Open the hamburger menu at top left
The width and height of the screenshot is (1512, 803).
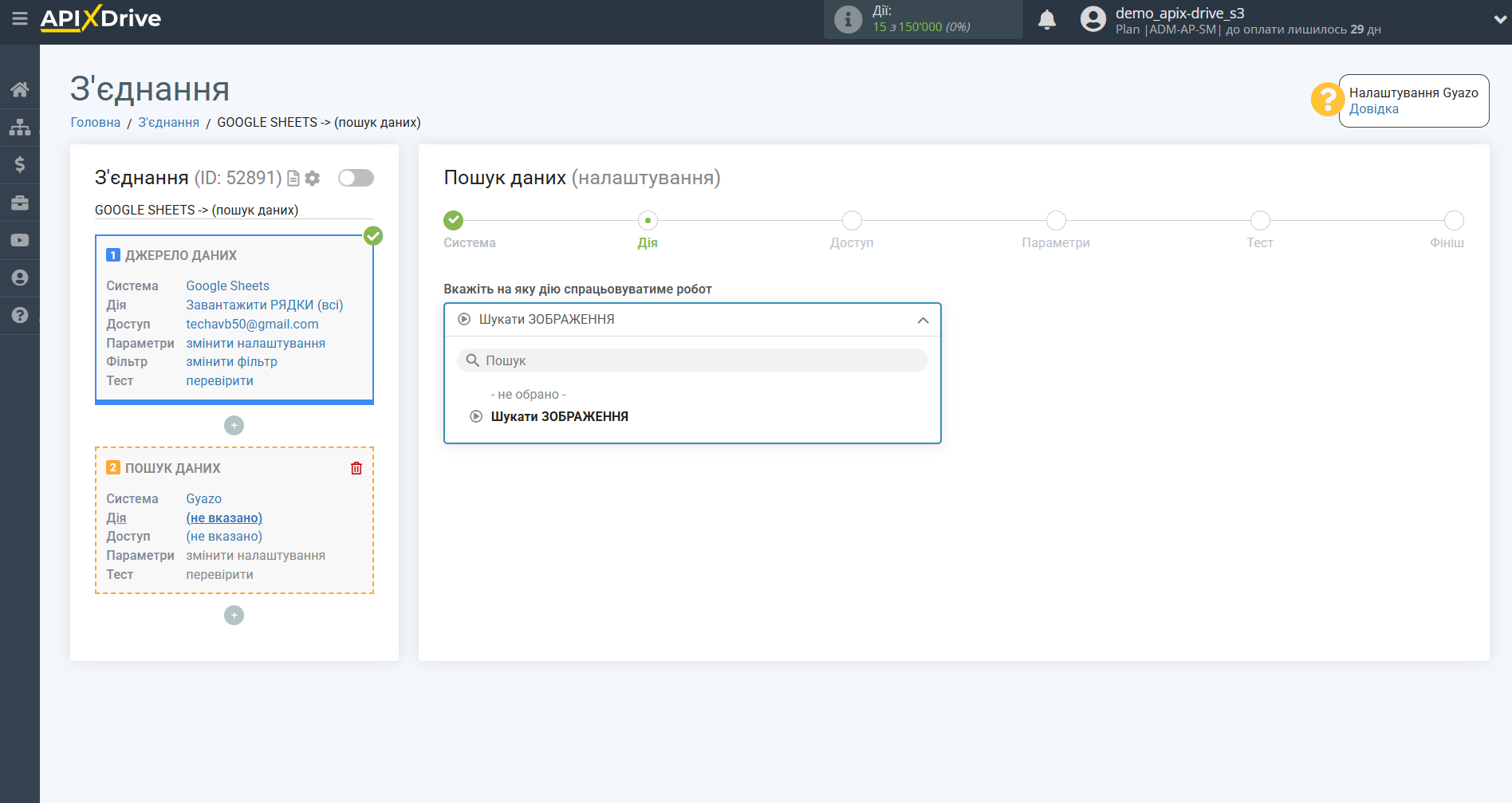(19, 19)
